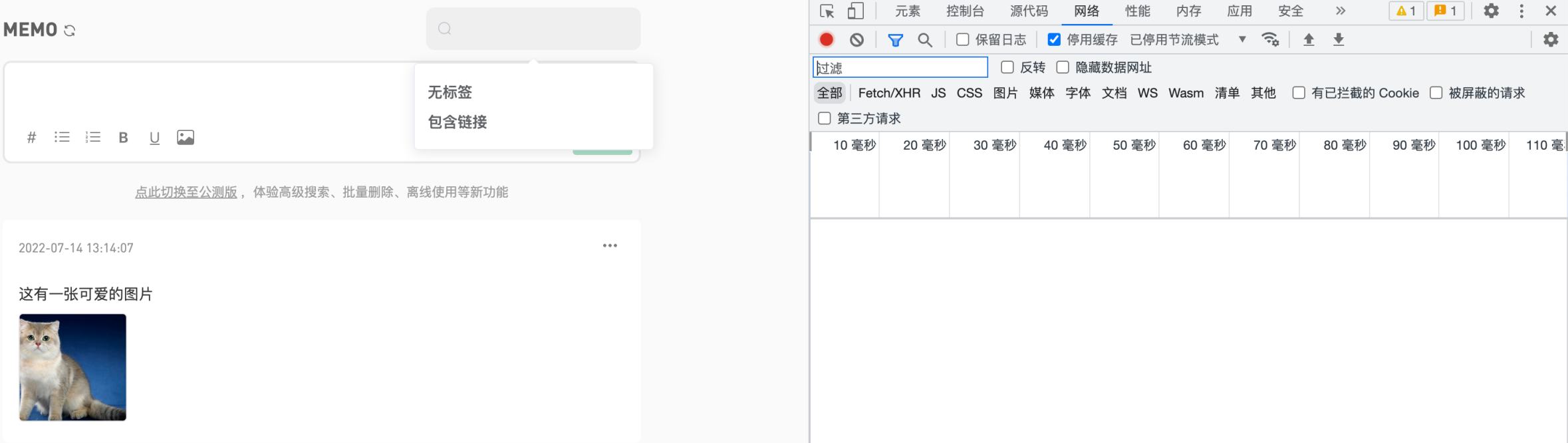Image resolution: width=1568 pixels, height=443 pixels.
Task: Toggle bold formatting in memo editor
Action: (123, 138)
